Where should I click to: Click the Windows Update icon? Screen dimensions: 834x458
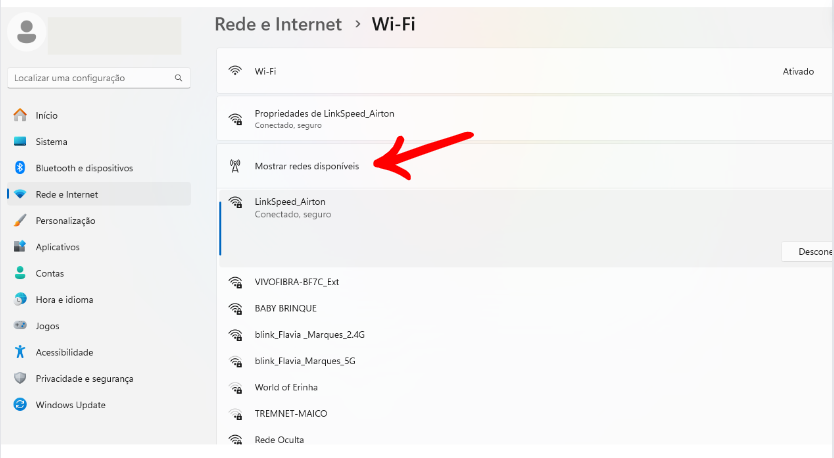click(20, 405)
